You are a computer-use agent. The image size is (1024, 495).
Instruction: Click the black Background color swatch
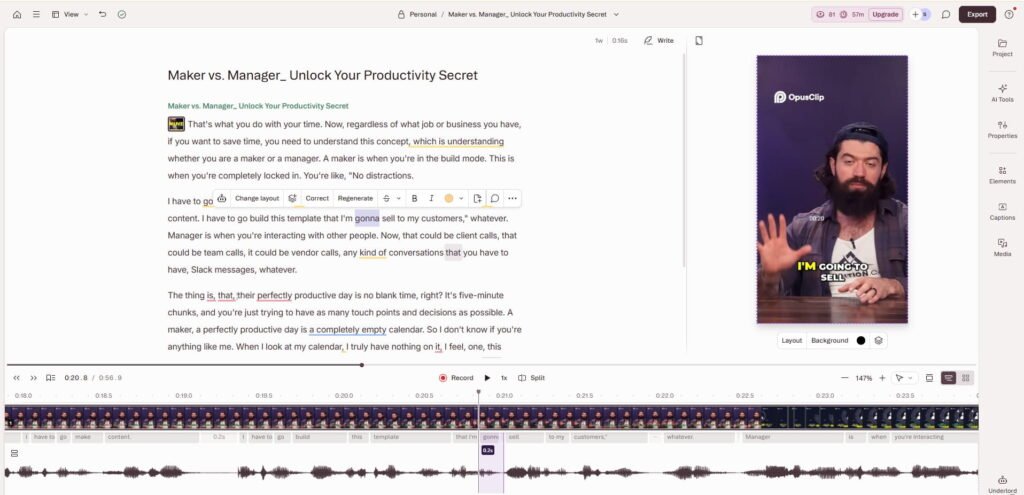(x=861, y=340)
